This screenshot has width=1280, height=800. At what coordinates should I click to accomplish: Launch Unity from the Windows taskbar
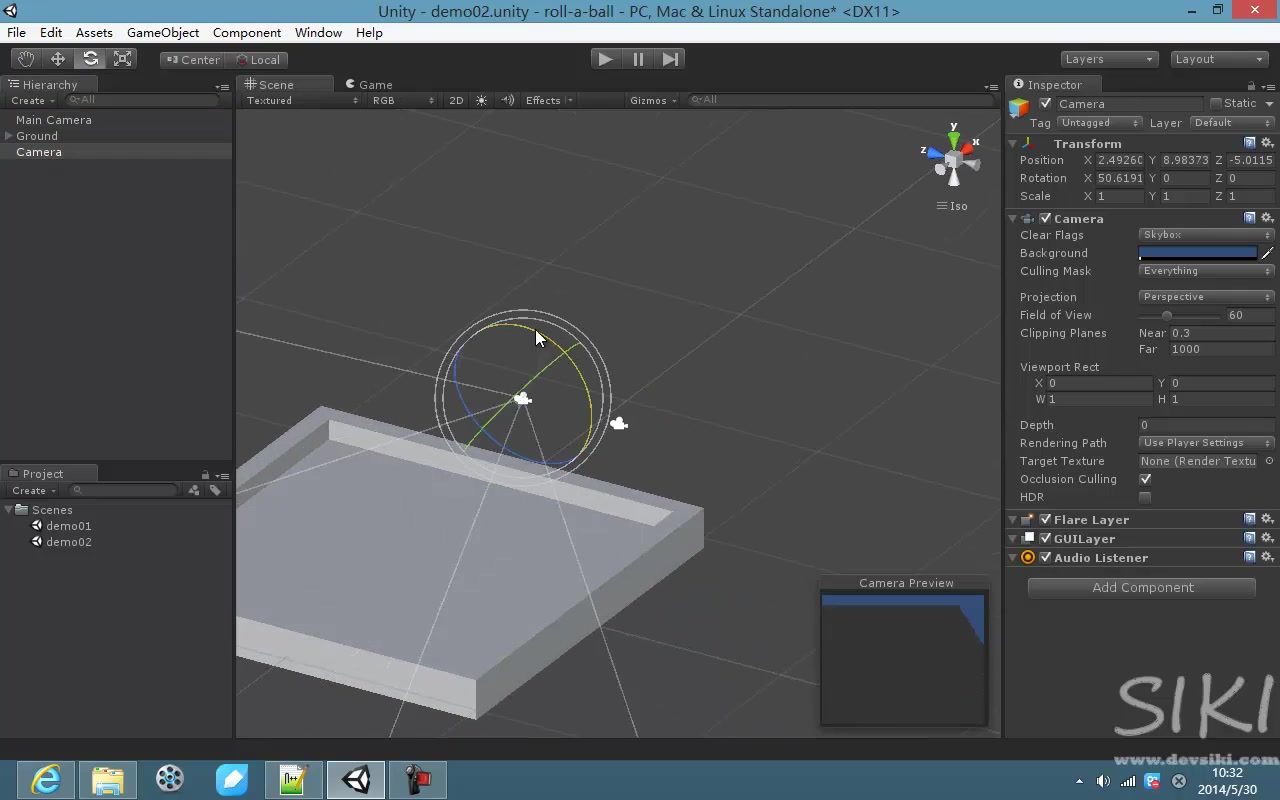click(355, 780)
